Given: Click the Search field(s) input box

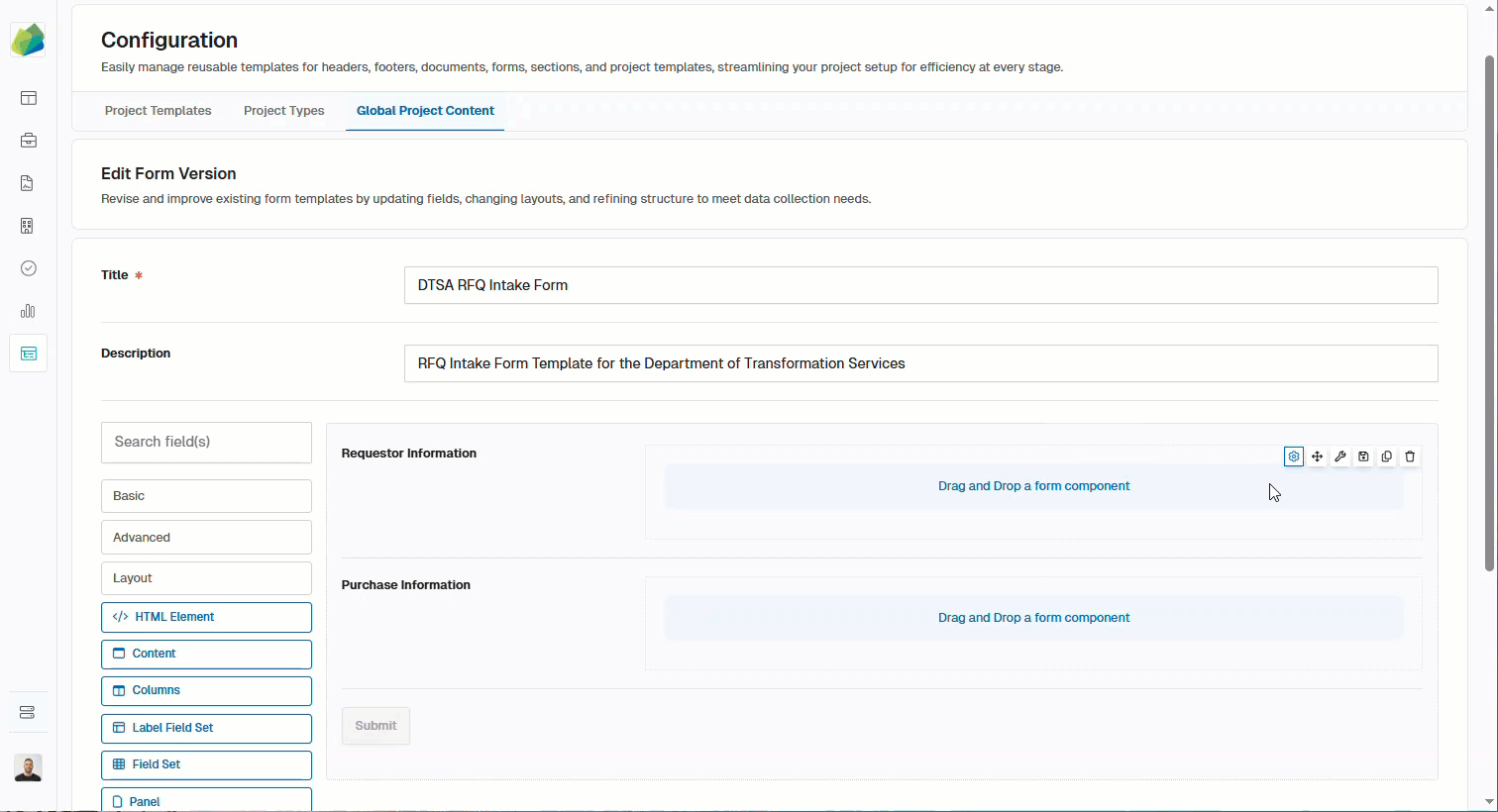Looking at the screenshot, I should 206,443.
